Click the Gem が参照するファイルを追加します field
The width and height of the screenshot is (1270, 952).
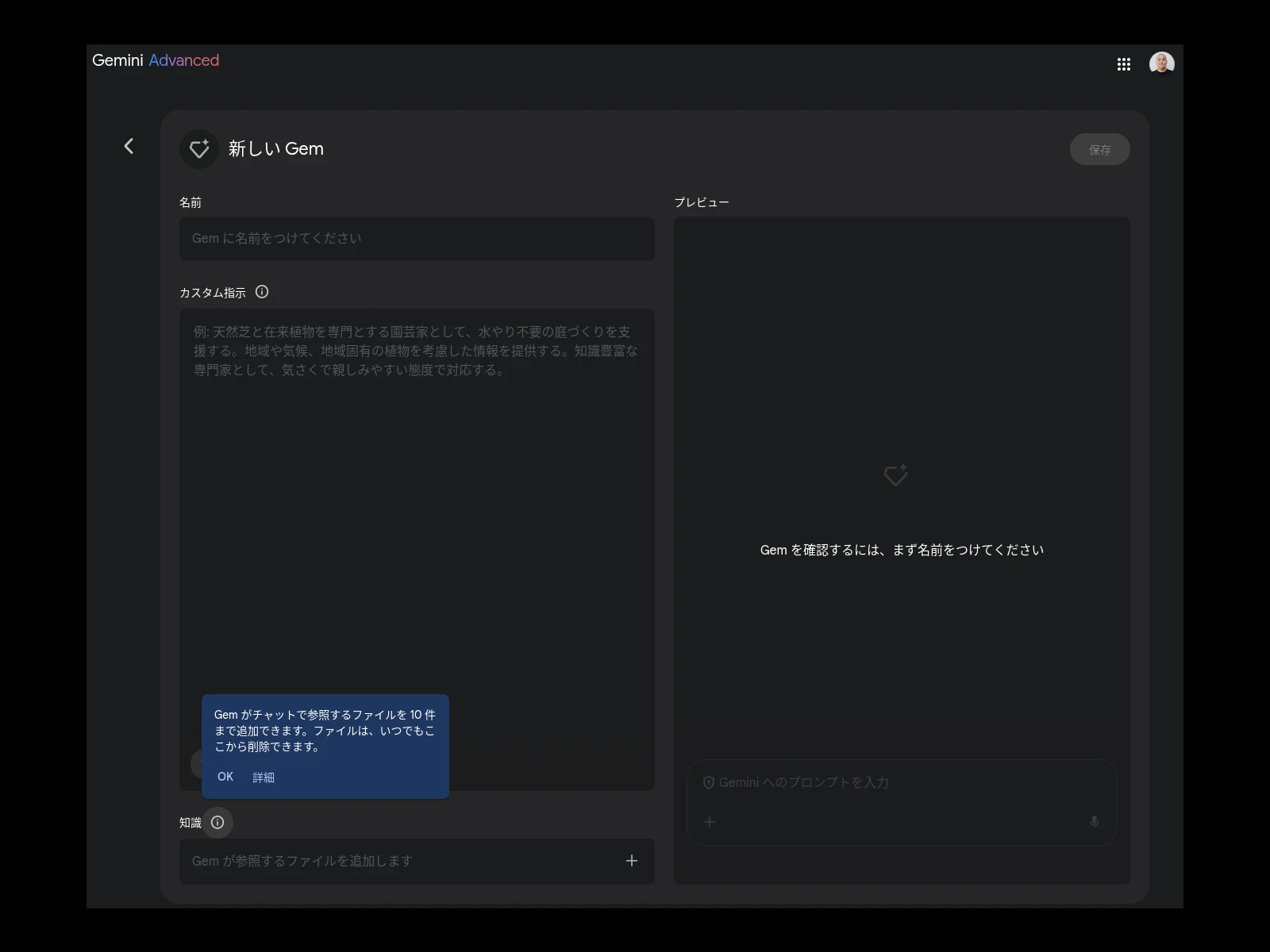397,861
